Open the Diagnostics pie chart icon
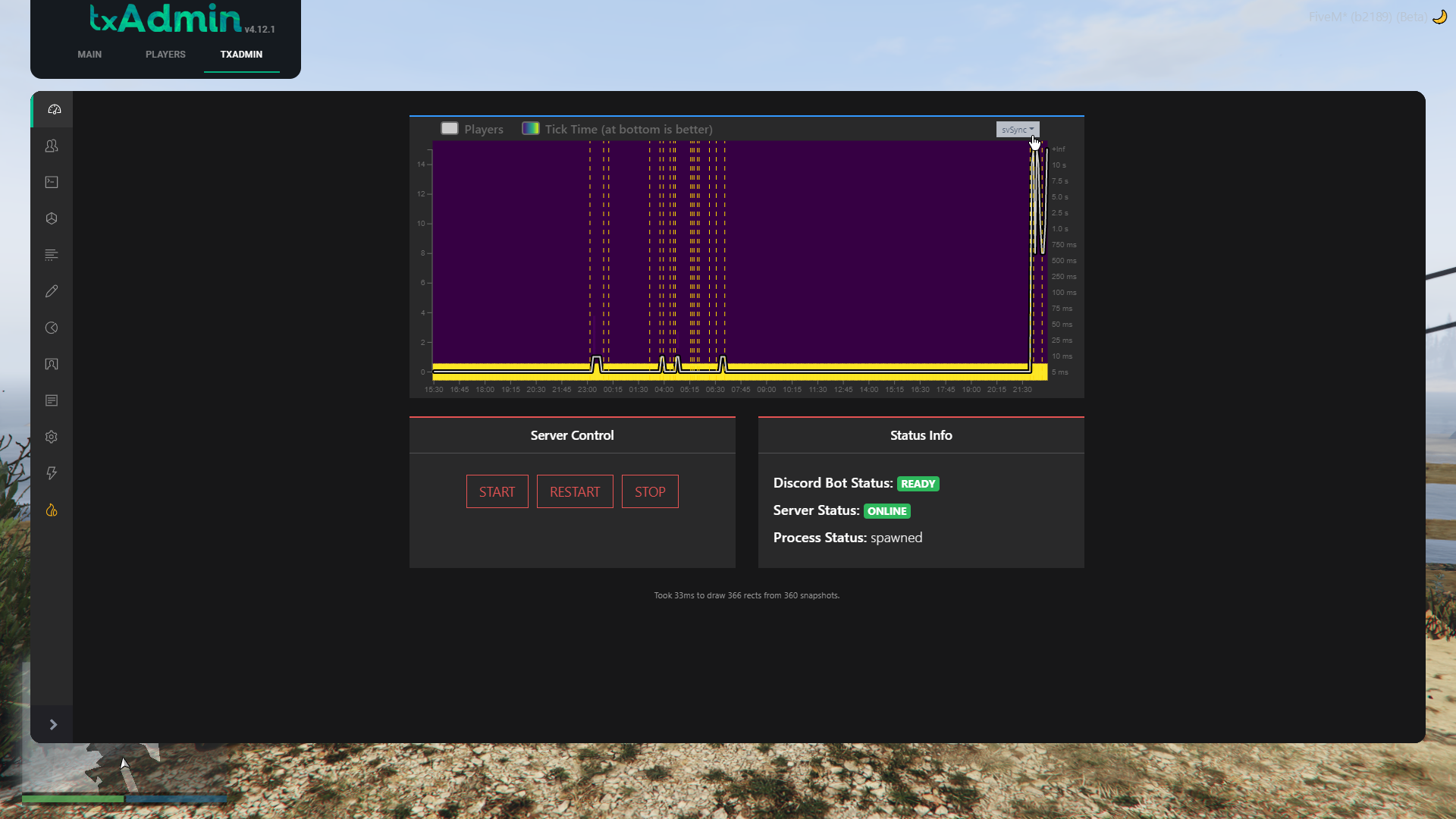1456x819 pixels. point(52,328)
